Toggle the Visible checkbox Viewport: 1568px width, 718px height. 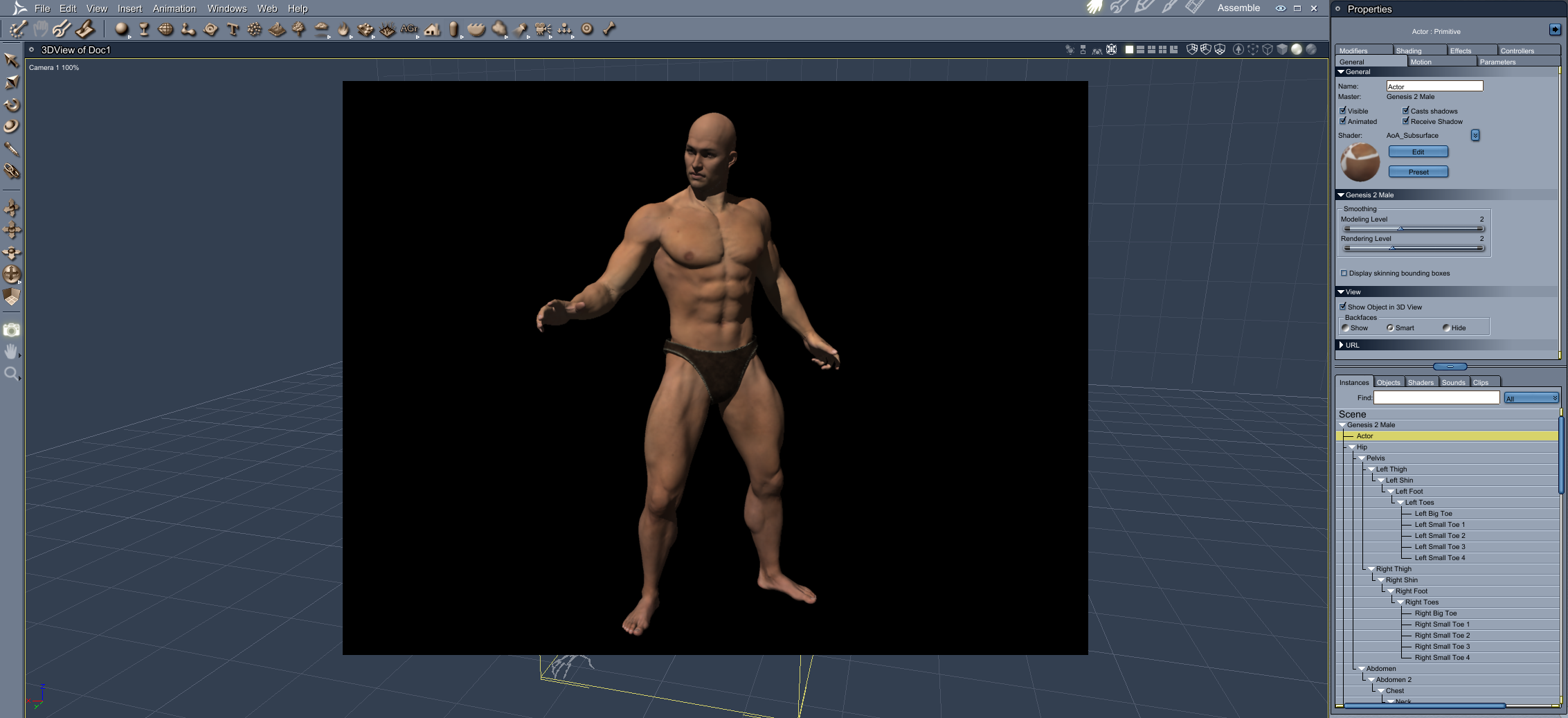(x=1343, y=110)
